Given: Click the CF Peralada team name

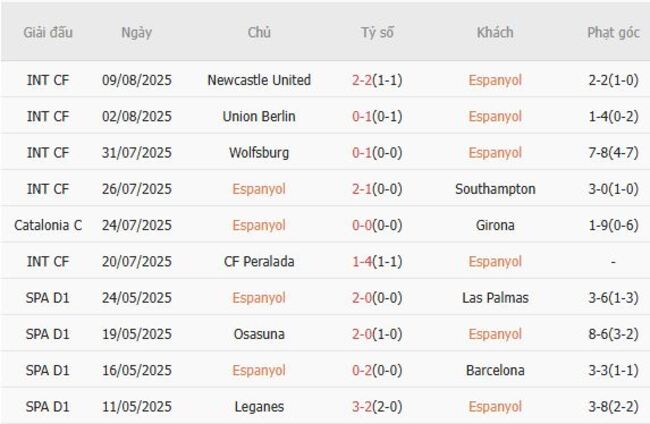Looking at the screenshot, I should [x=259, y=262].
